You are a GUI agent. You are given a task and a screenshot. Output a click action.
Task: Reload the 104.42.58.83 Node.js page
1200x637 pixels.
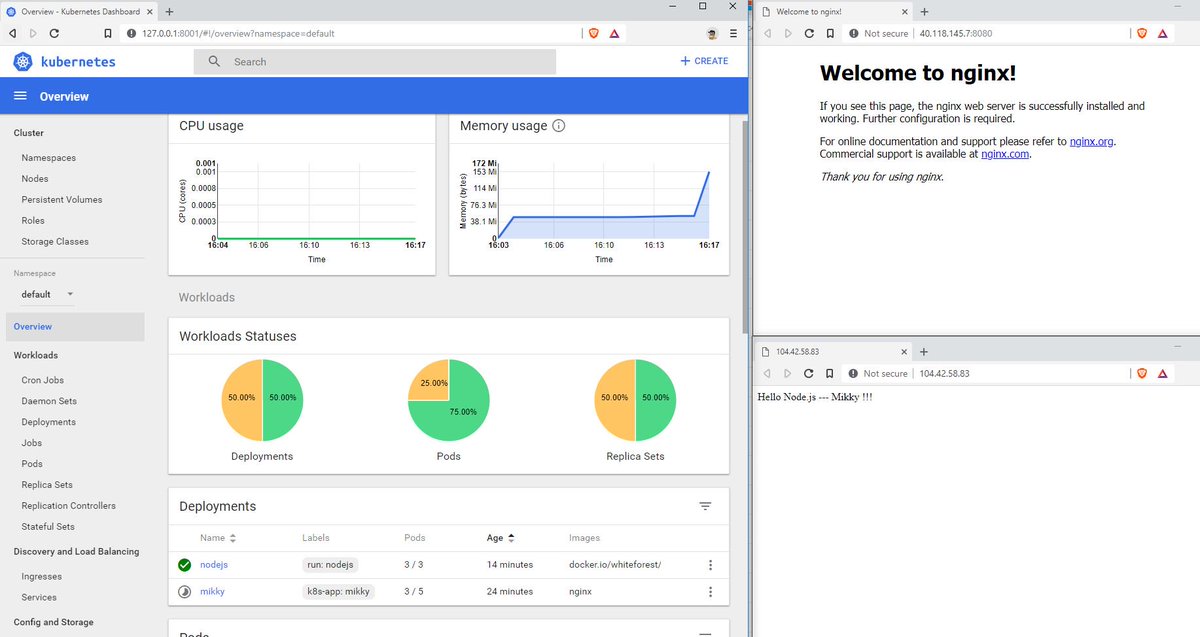pyautogui.click(x=809, y=373)
